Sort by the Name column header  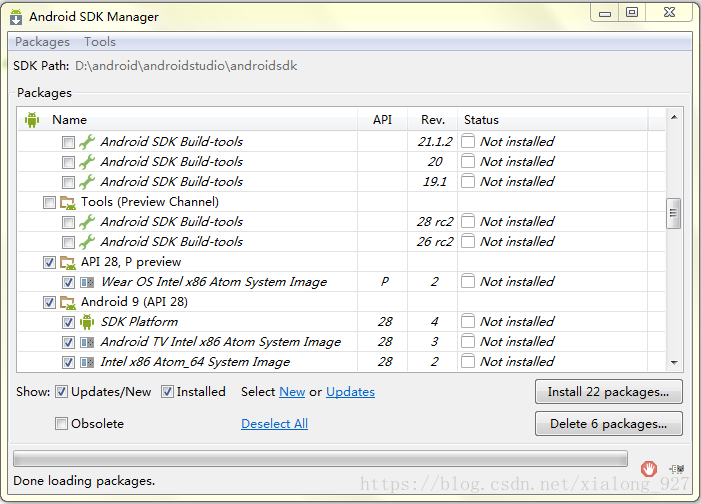tap(187, 119)
